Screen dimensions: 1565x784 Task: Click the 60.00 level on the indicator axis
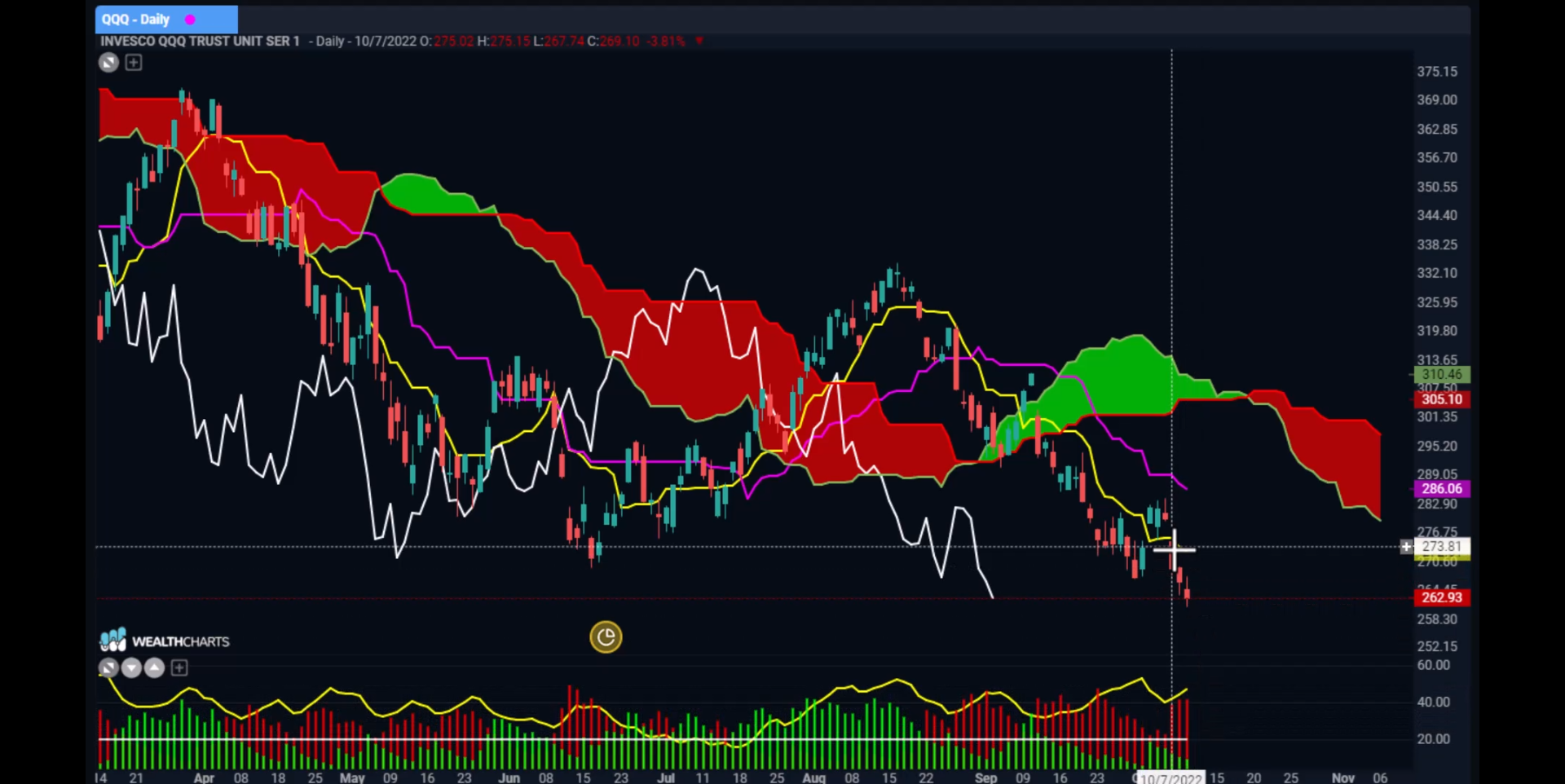point(1433,665)
